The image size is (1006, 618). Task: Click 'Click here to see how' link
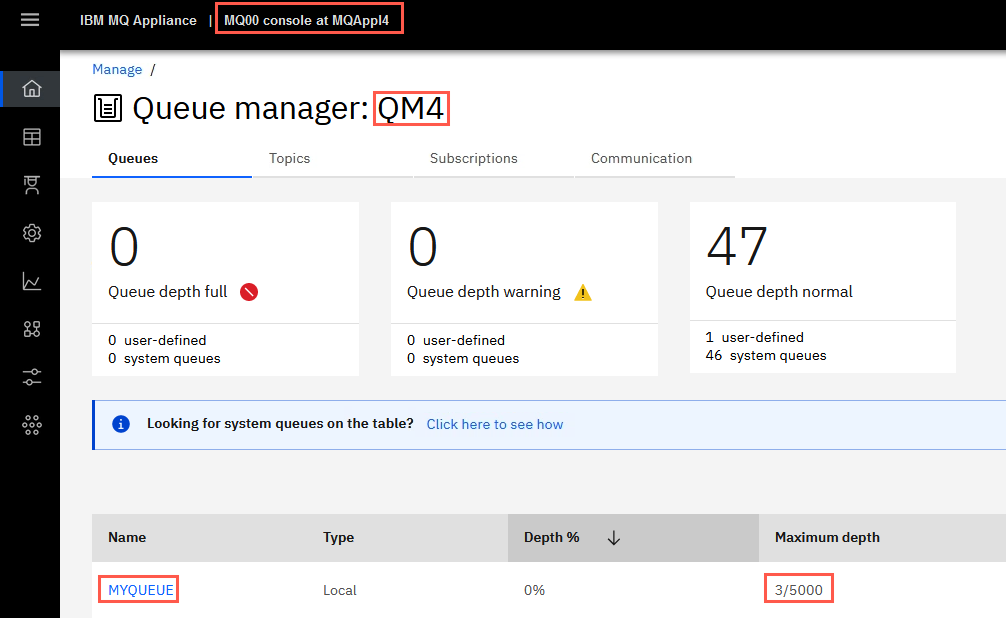(x=495, y=424)
